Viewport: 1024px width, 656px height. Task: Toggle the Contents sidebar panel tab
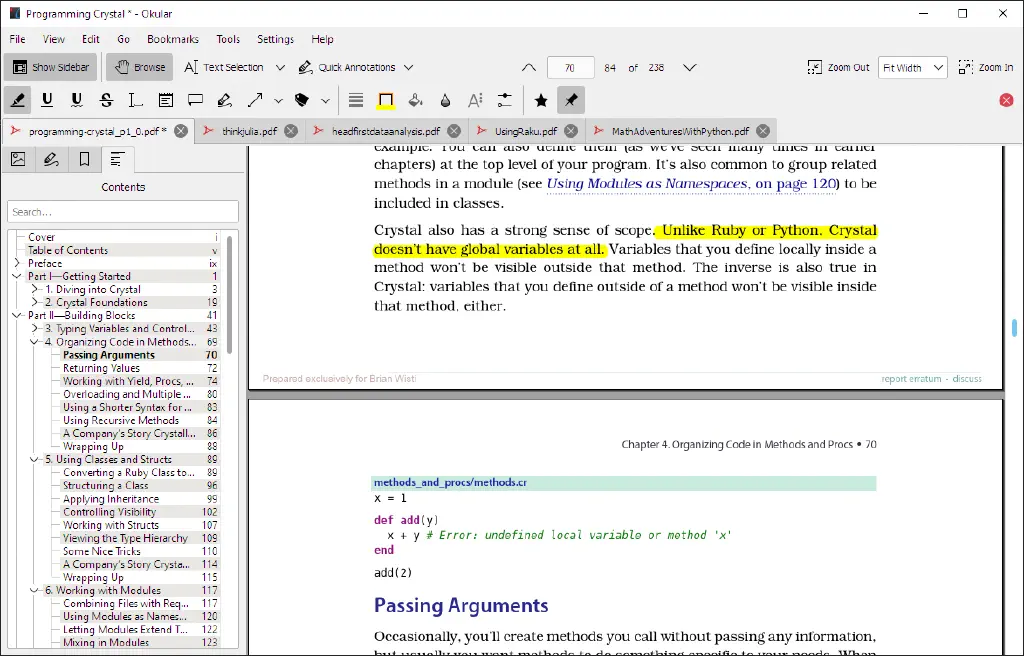coord(118,159)
